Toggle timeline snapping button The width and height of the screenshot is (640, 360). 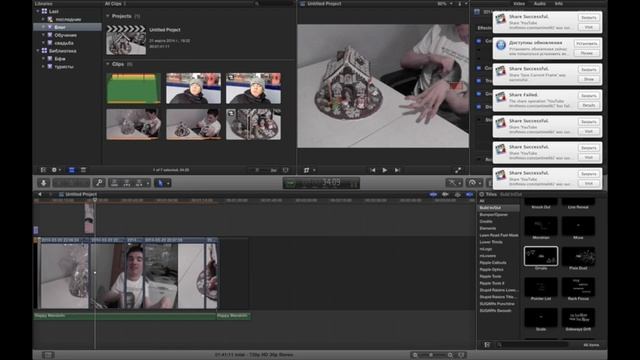(470, 194)
